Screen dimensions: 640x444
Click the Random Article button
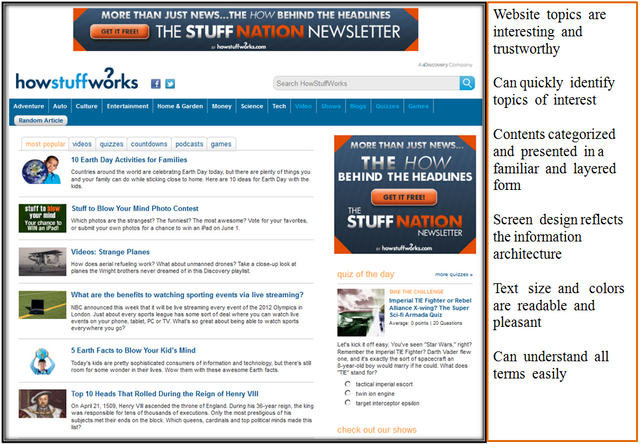(41, 120)
